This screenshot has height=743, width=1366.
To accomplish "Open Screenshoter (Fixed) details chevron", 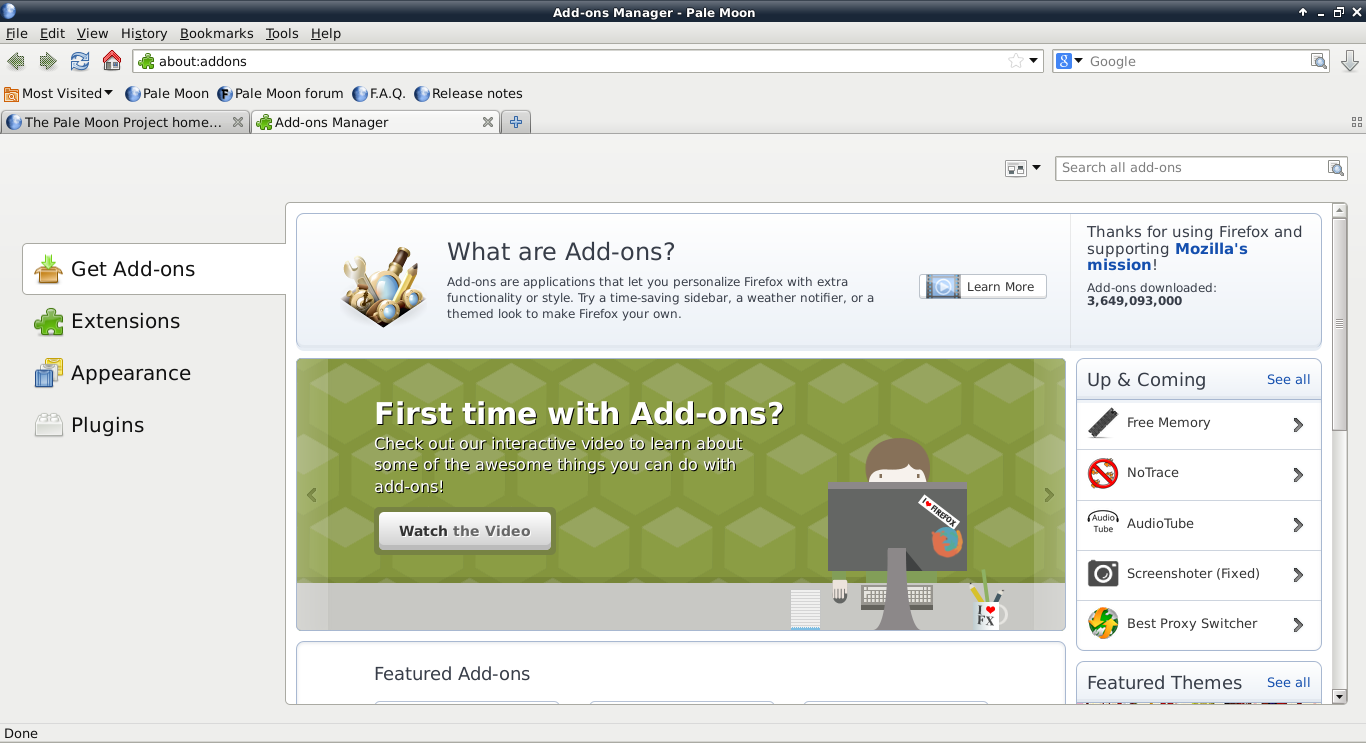I will pyautogui.click(x=1298, y=574).
